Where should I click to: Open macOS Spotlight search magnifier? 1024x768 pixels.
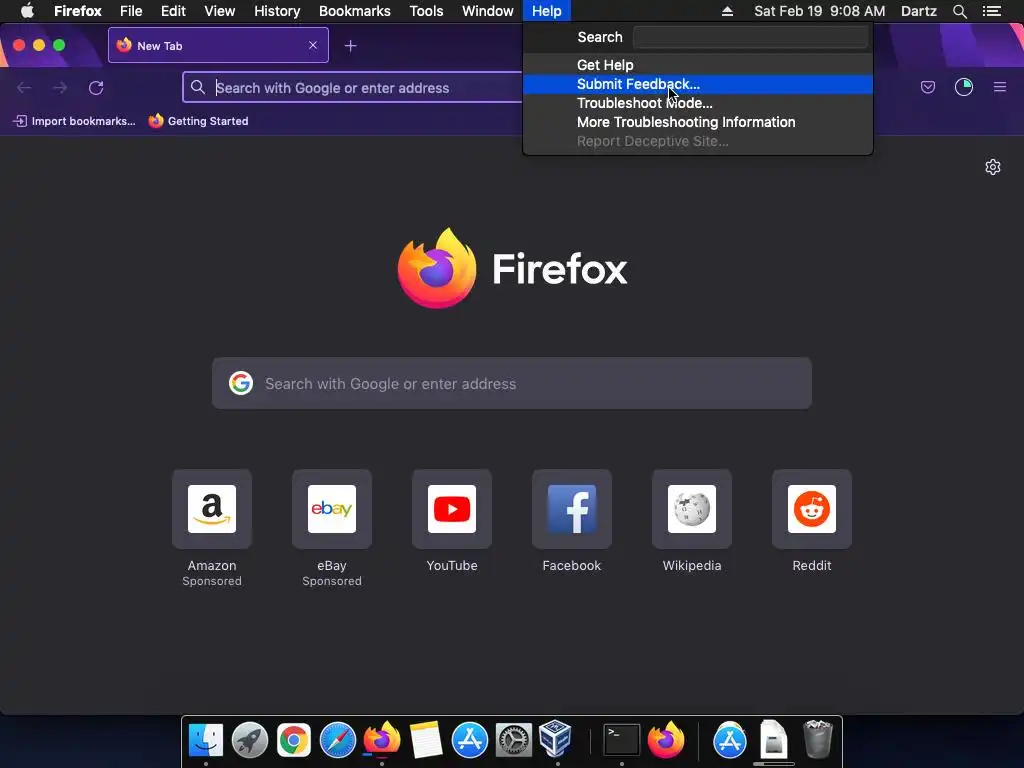pos(959,11)
